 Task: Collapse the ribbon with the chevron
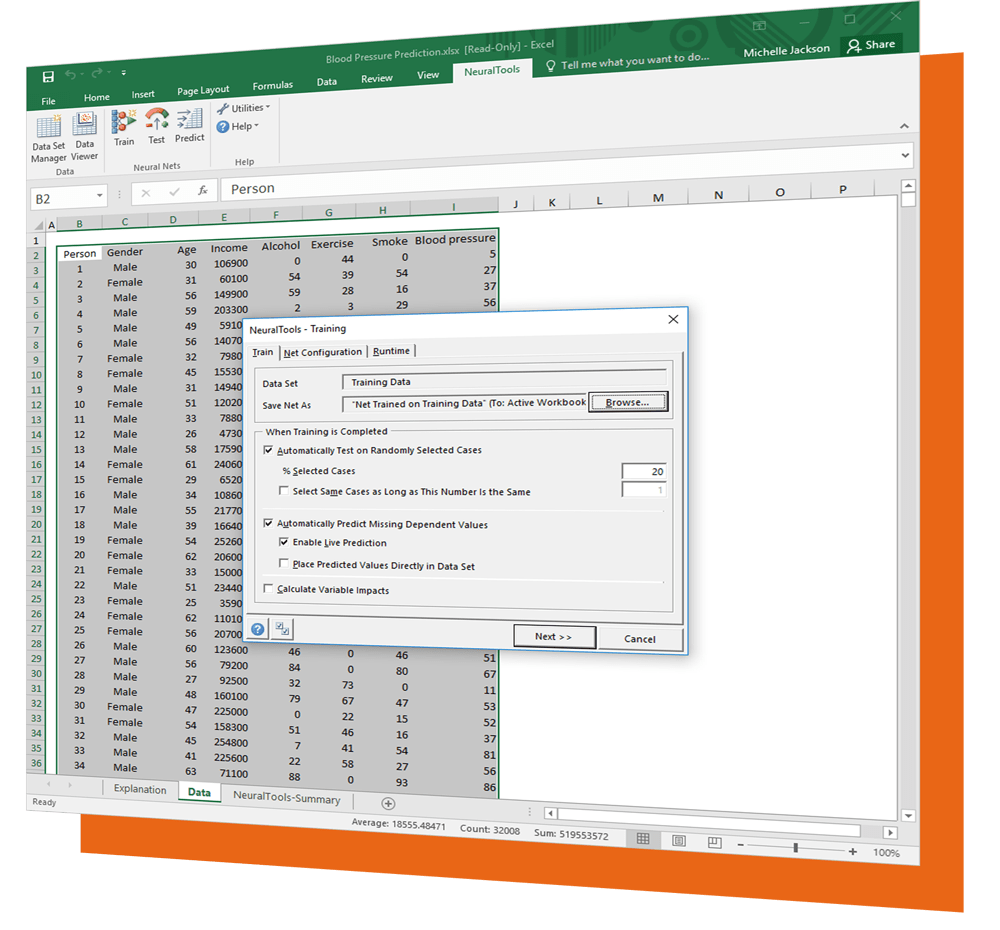pyautogui.click(x=904, y=126)
